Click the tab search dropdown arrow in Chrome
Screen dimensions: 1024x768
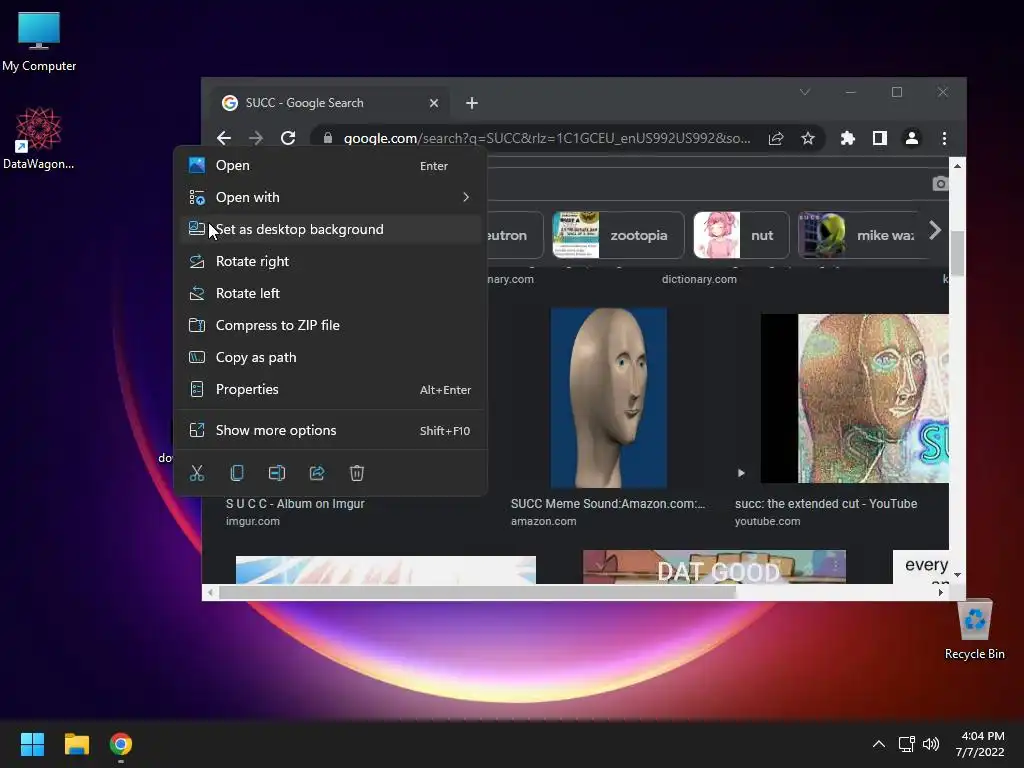coord(805,92)
